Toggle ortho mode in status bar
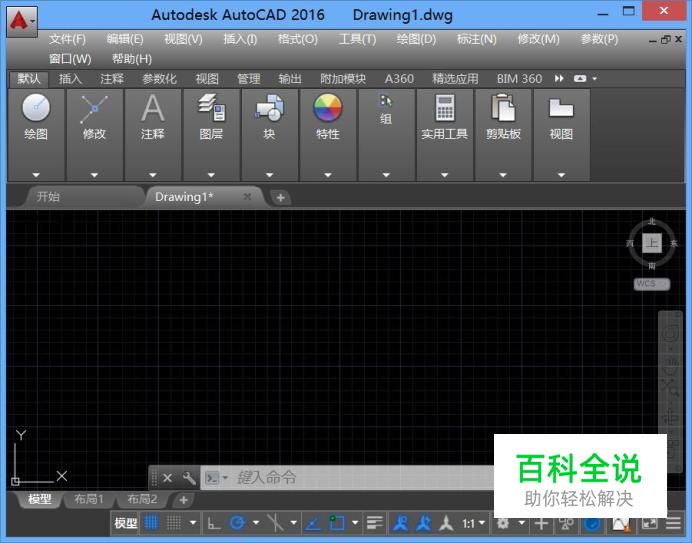Viewport: 692px width, 543px height. 214,523
